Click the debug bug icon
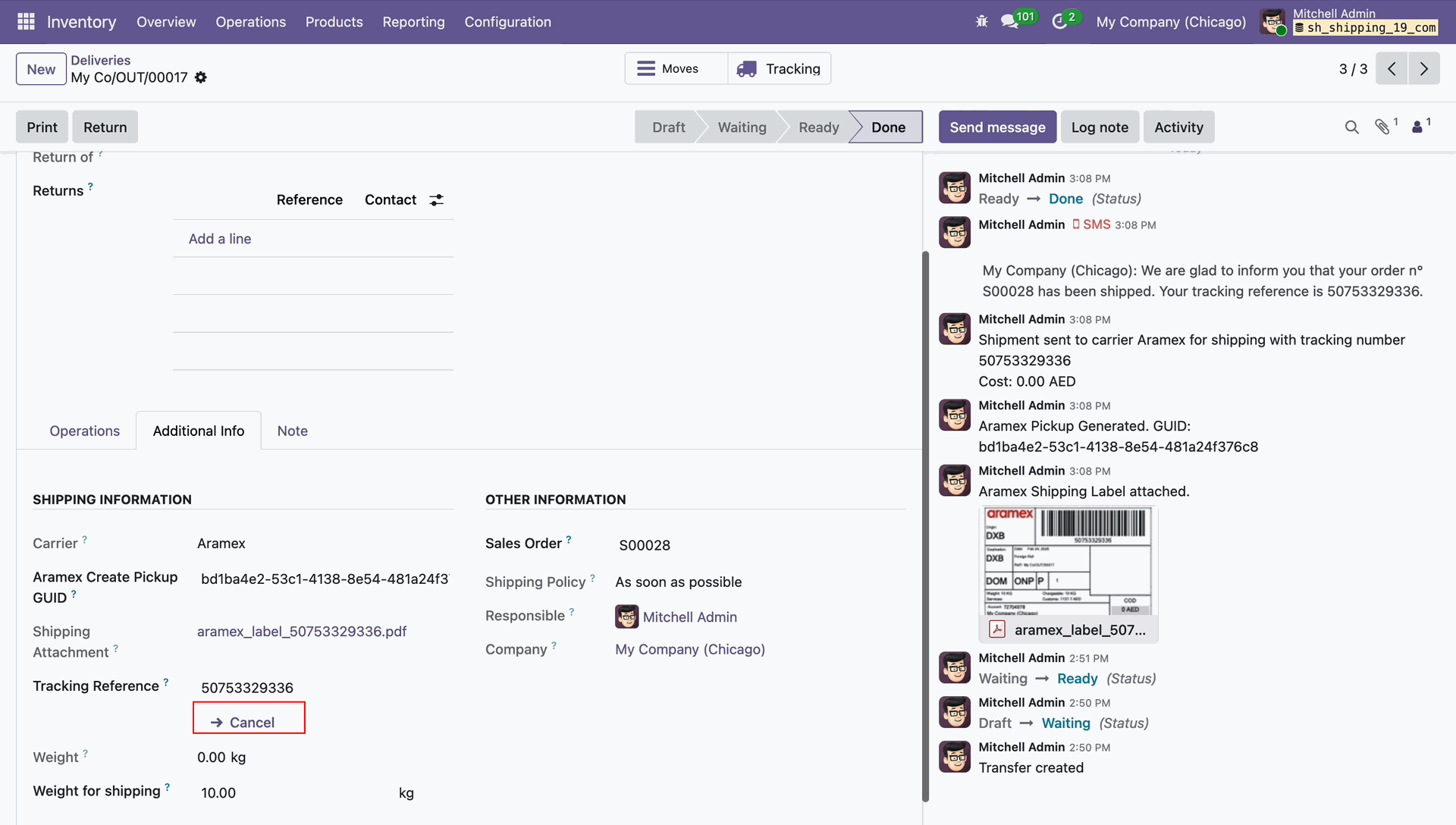Image resolution: width=1456 pixels, height=825 pixels. [x=981, y=22]
